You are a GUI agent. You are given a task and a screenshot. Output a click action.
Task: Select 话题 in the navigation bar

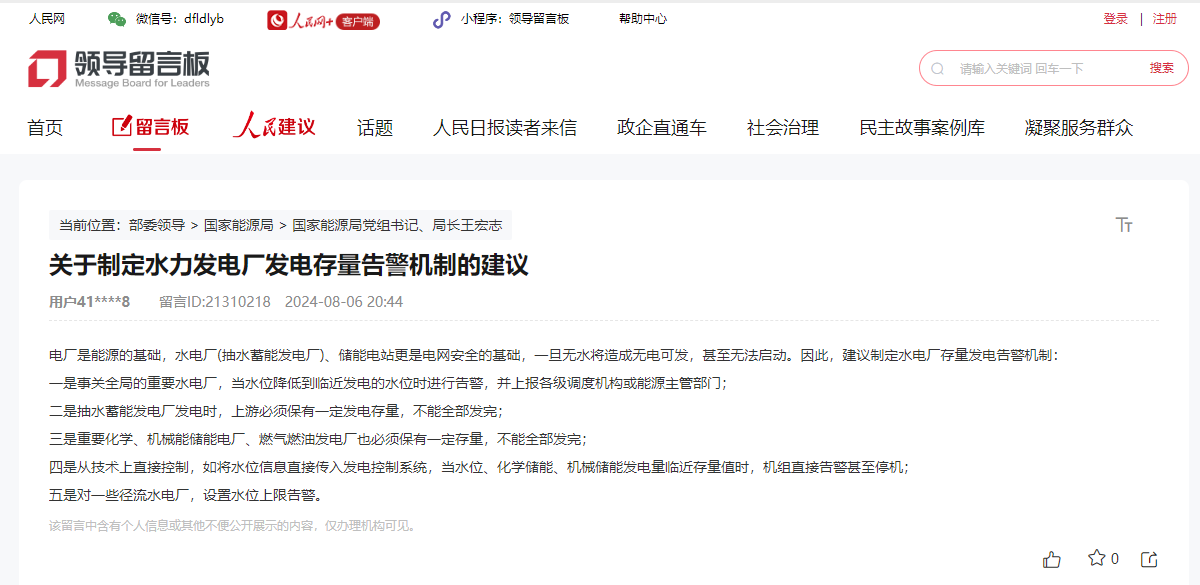[373, 128]
